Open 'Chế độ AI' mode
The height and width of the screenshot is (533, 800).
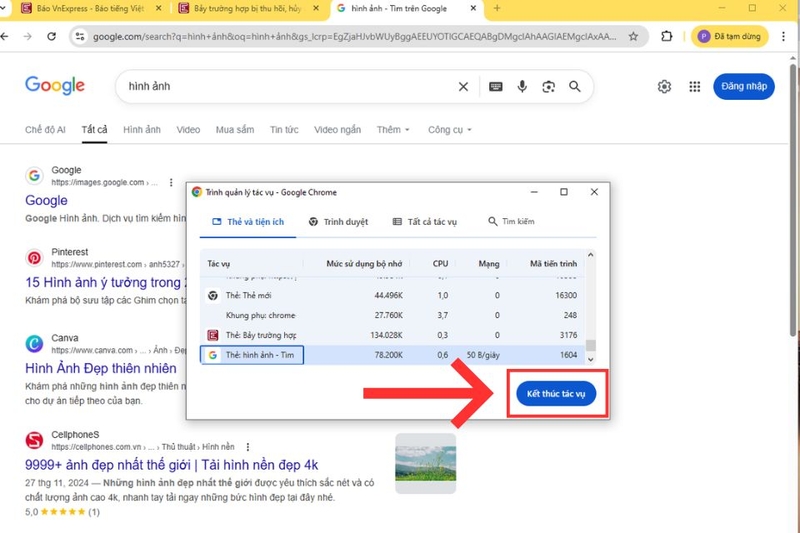point(45,130)
